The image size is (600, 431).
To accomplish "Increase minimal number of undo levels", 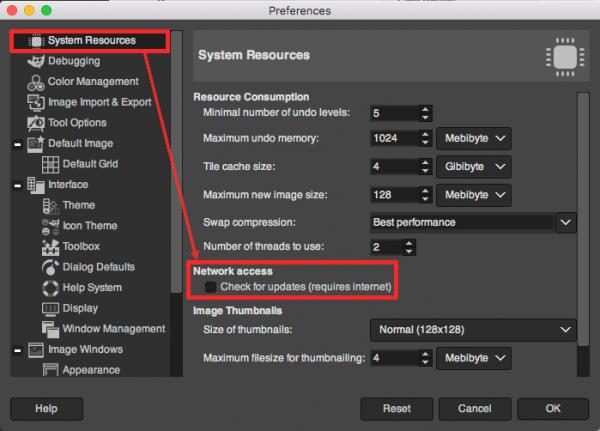I will pyautogui.click(x=425, y=109).
